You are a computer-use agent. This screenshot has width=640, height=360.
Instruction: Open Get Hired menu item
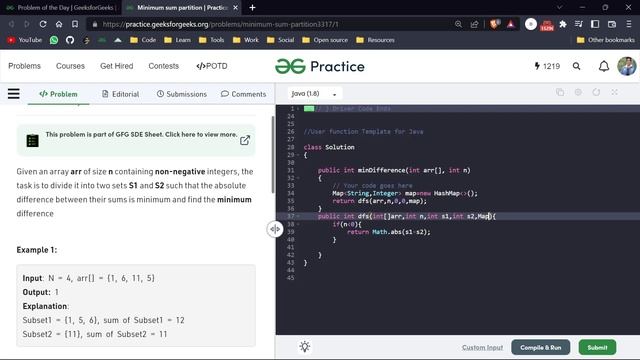117,66
